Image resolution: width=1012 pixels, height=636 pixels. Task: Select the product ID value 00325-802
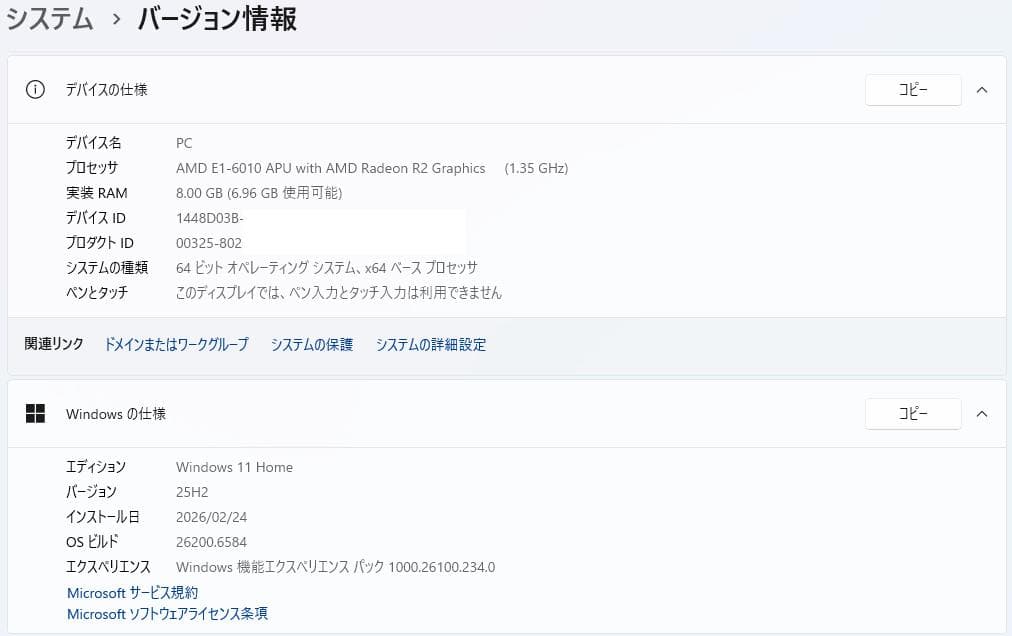208,243
